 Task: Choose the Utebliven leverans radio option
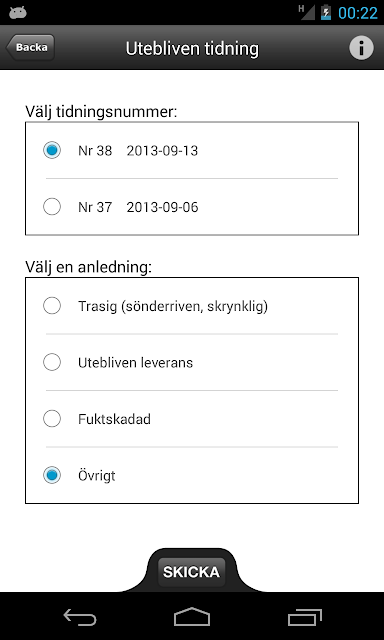(52, 362)
